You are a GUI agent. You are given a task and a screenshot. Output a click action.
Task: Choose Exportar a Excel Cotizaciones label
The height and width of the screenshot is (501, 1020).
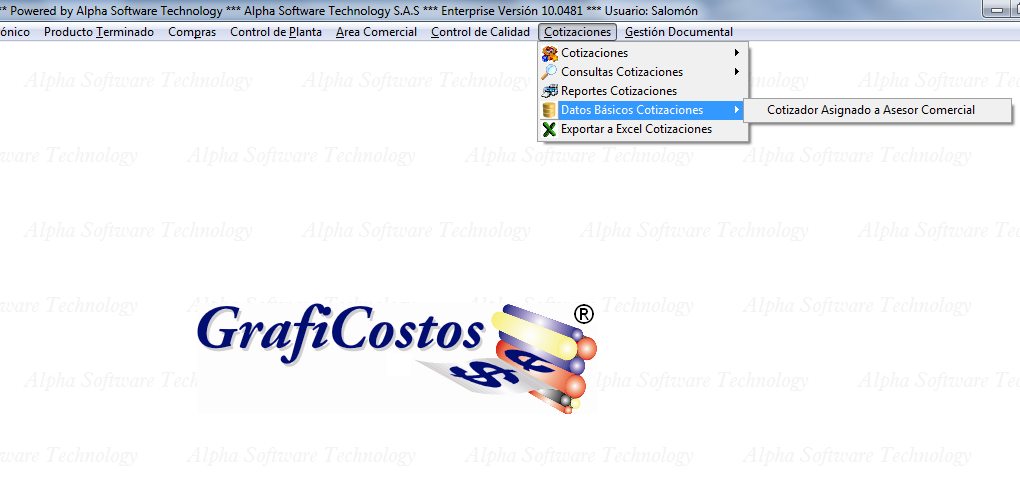click(x=636, y=129)
